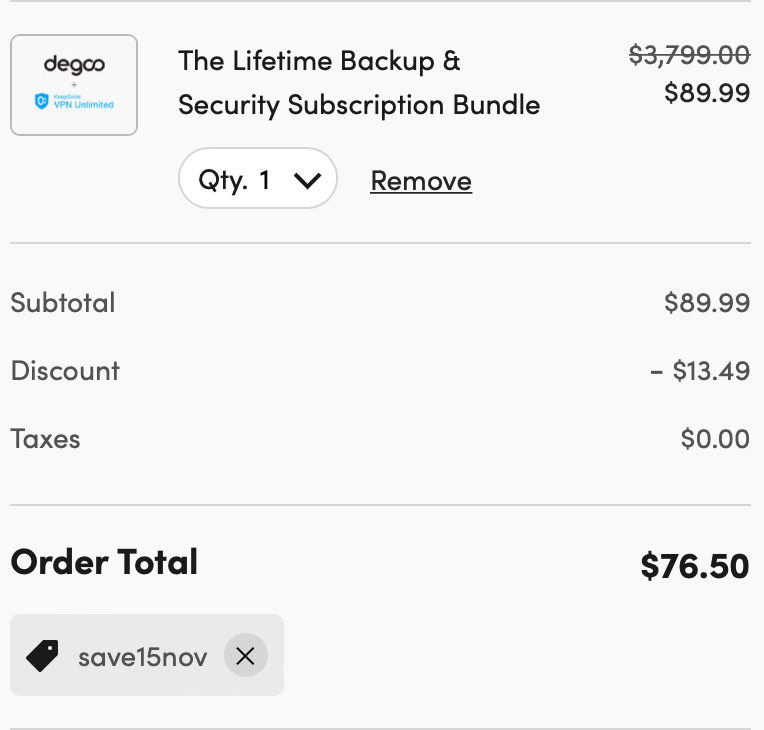
Task: Click the VPN Unlimited shield icon
Action: click(42, 101)
